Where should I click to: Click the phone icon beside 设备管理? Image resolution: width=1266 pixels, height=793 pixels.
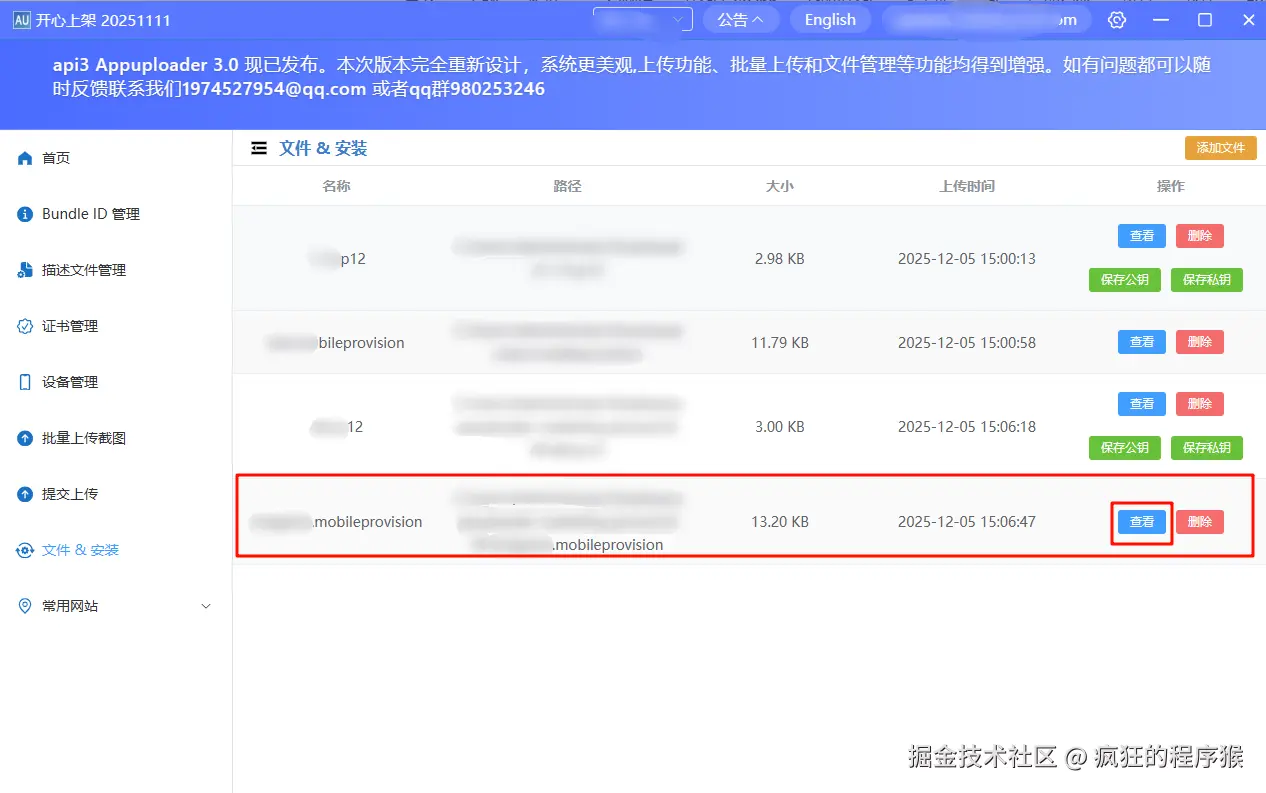click(26, 382)
